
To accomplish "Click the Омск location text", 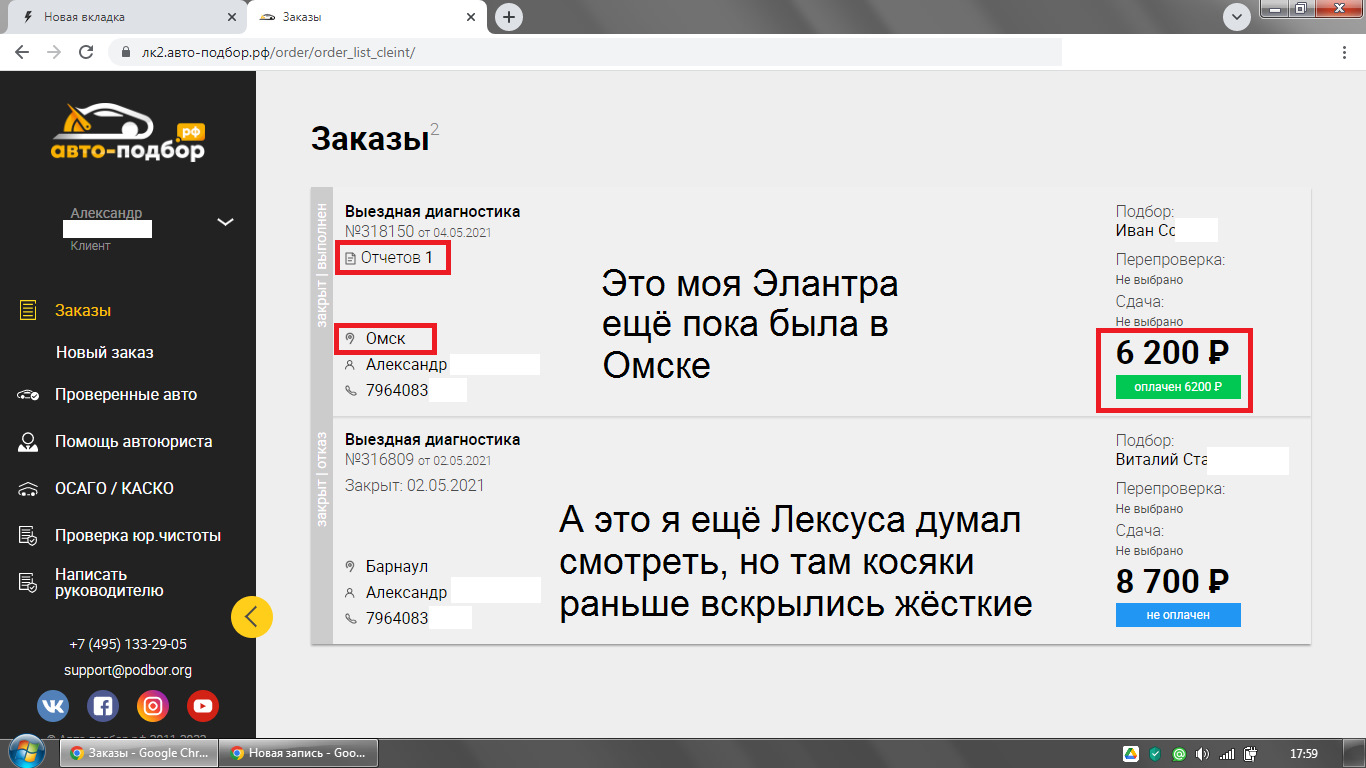I will point(385,338).
